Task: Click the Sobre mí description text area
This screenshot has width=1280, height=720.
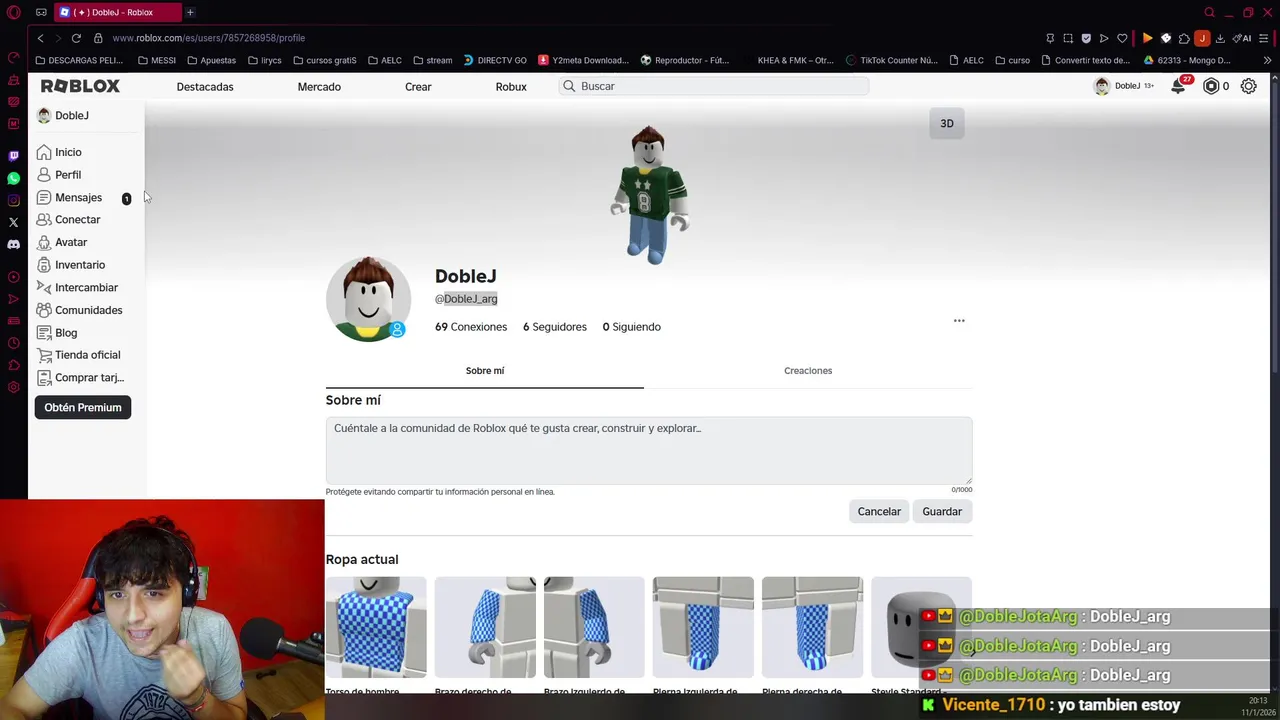Action: pos(648,451)
